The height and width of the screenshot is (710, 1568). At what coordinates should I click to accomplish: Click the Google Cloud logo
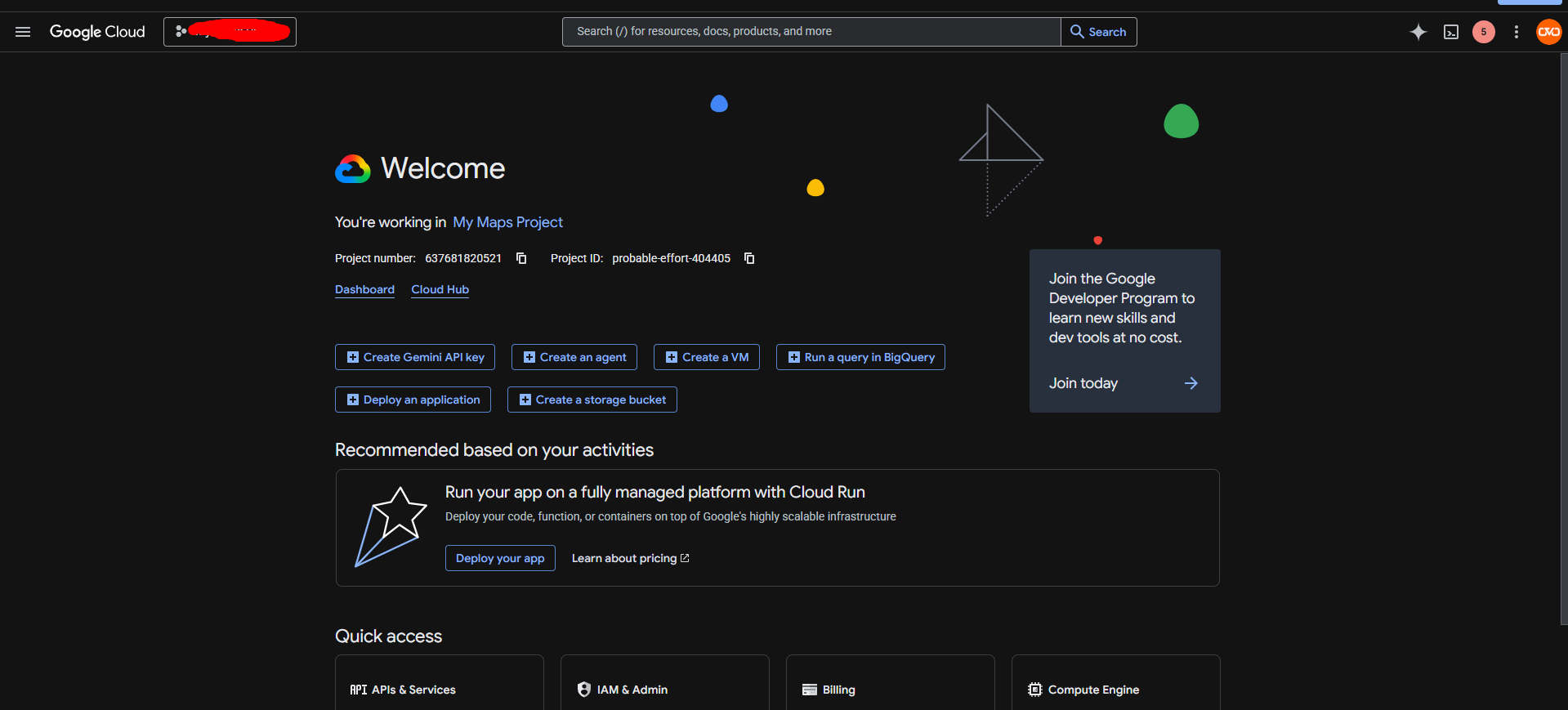click(97, 32)
